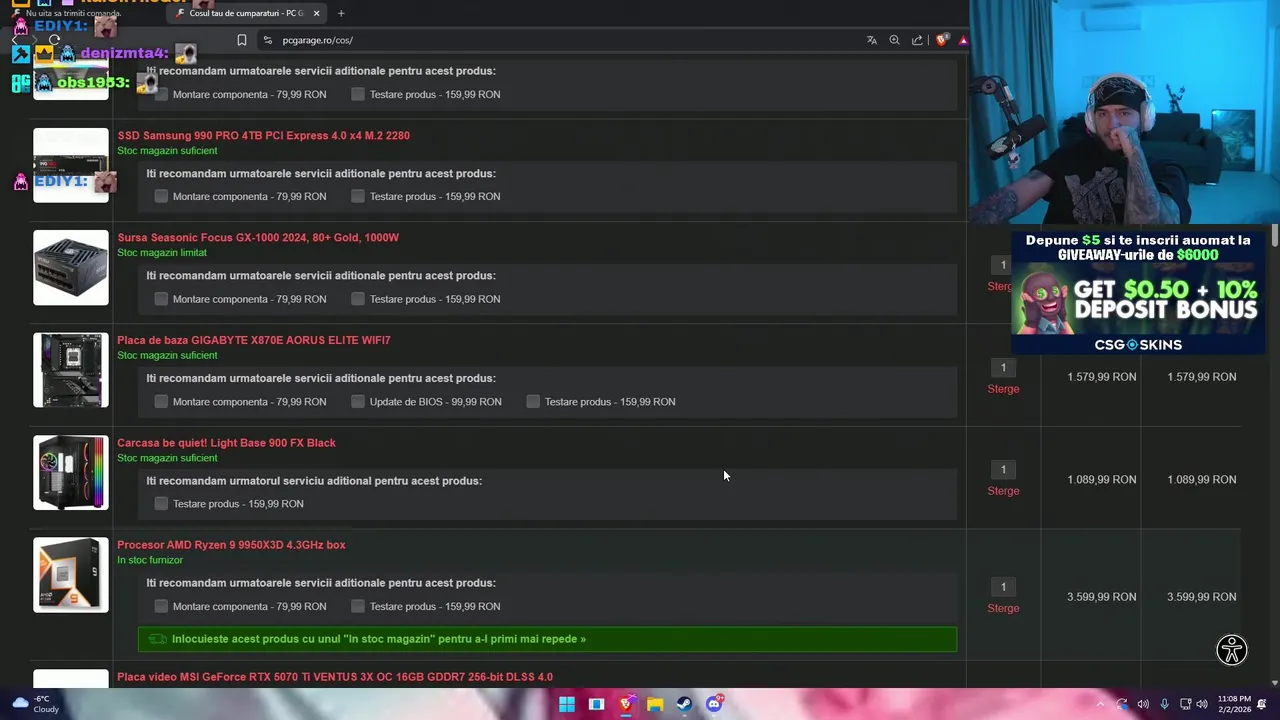The image size is (1280, 720).
Task: Select Testare produs for Ryzen 9 9950X3D
Action: (358, 606)
